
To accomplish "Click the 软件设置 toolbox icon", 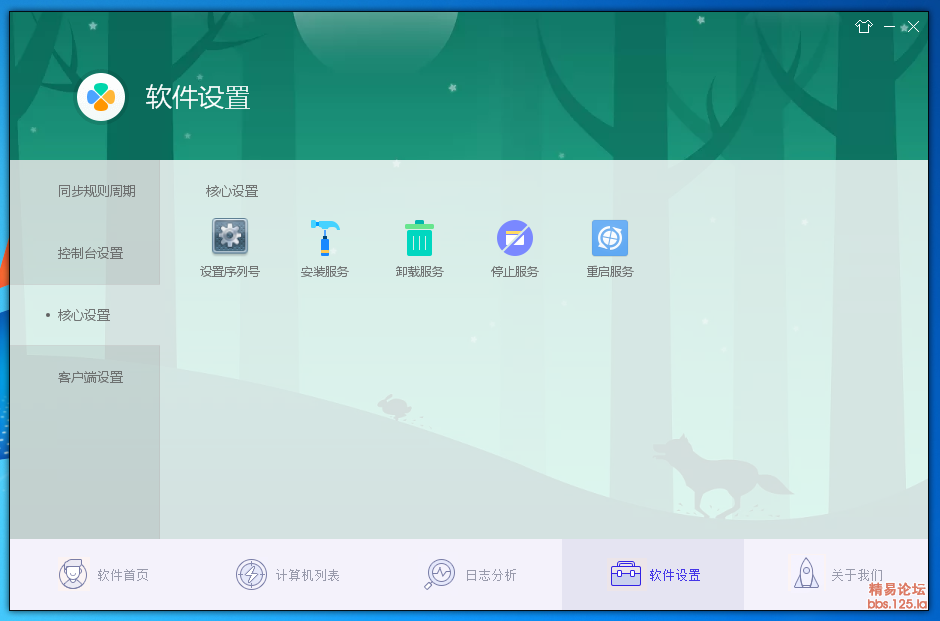I will click(625, 574).
